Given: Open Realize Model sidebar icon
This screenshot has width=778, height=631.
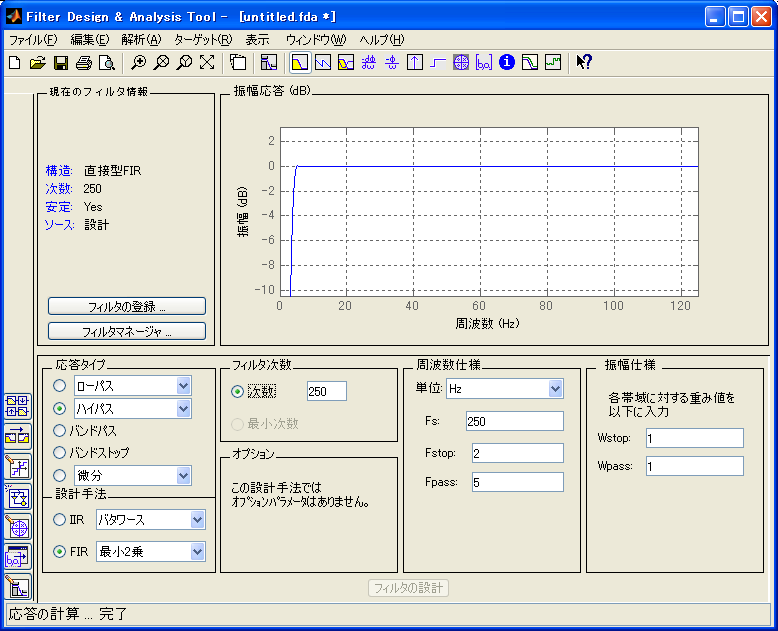Looking at the screenshot, I should (17, 497).
